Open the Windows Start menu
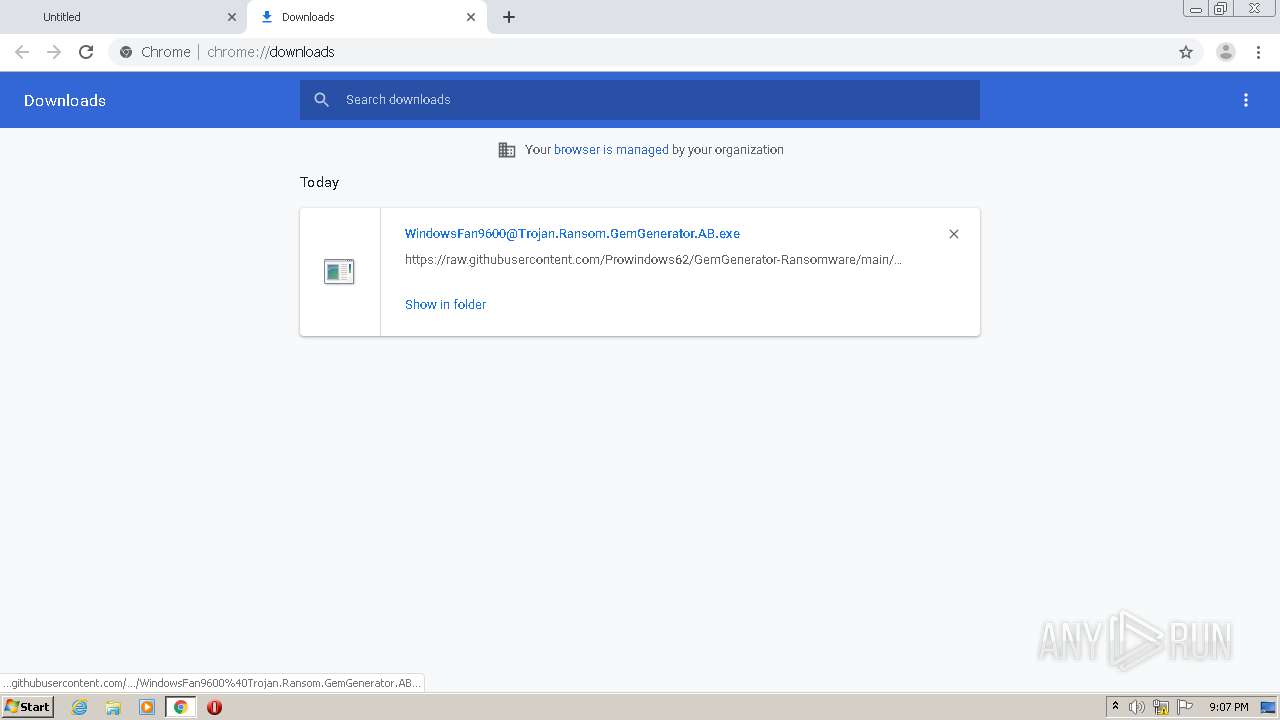Image resolution: width=1280 pixels, height=720 pixels. [28, 707]
